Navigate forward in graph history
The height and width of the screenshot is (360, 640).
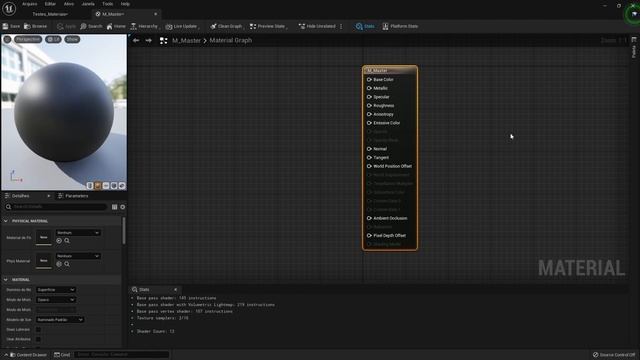[x=149, y=40]
